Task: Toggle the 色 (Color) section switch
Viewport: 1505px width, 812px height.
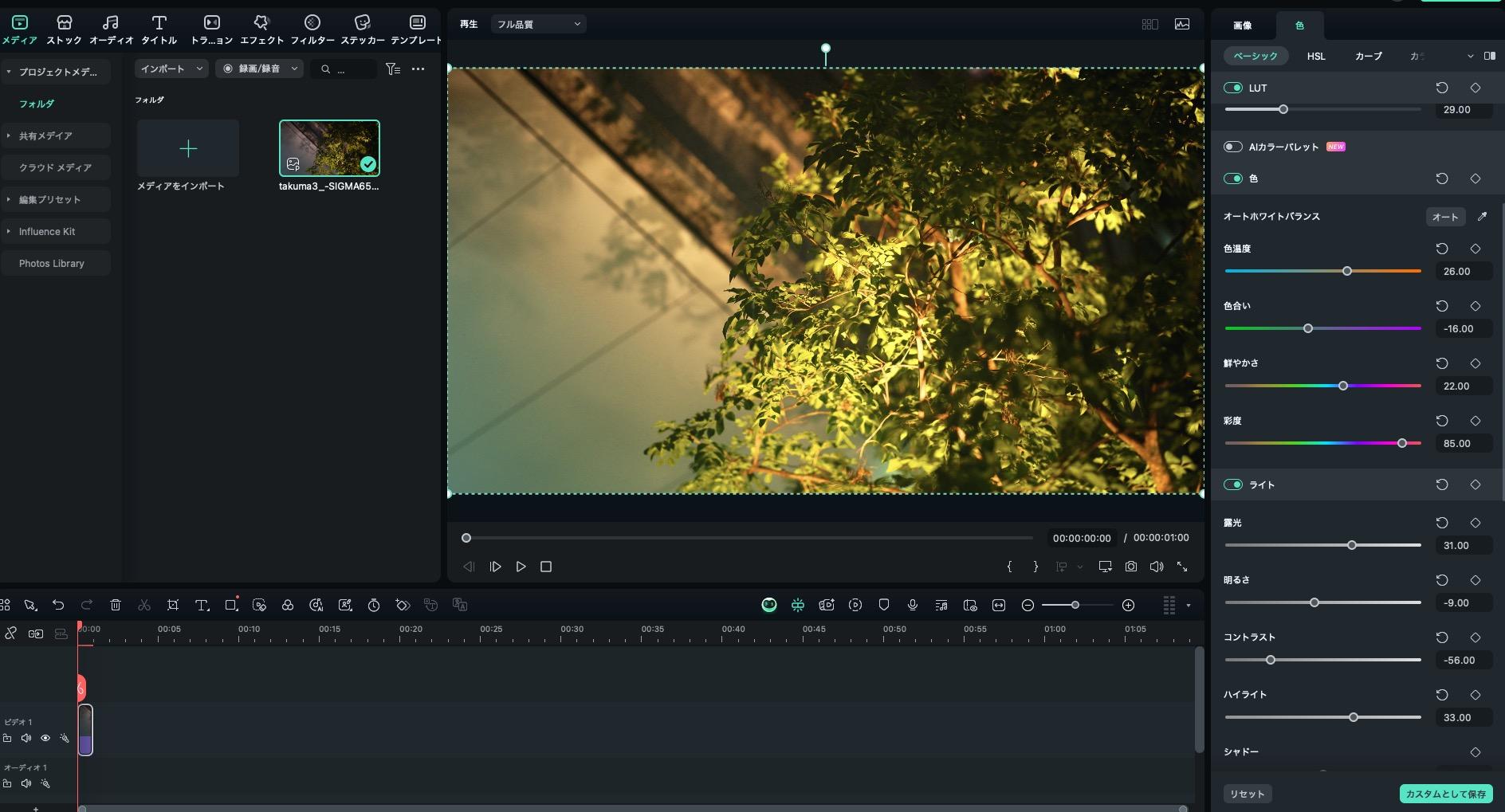Action: 1233,178
